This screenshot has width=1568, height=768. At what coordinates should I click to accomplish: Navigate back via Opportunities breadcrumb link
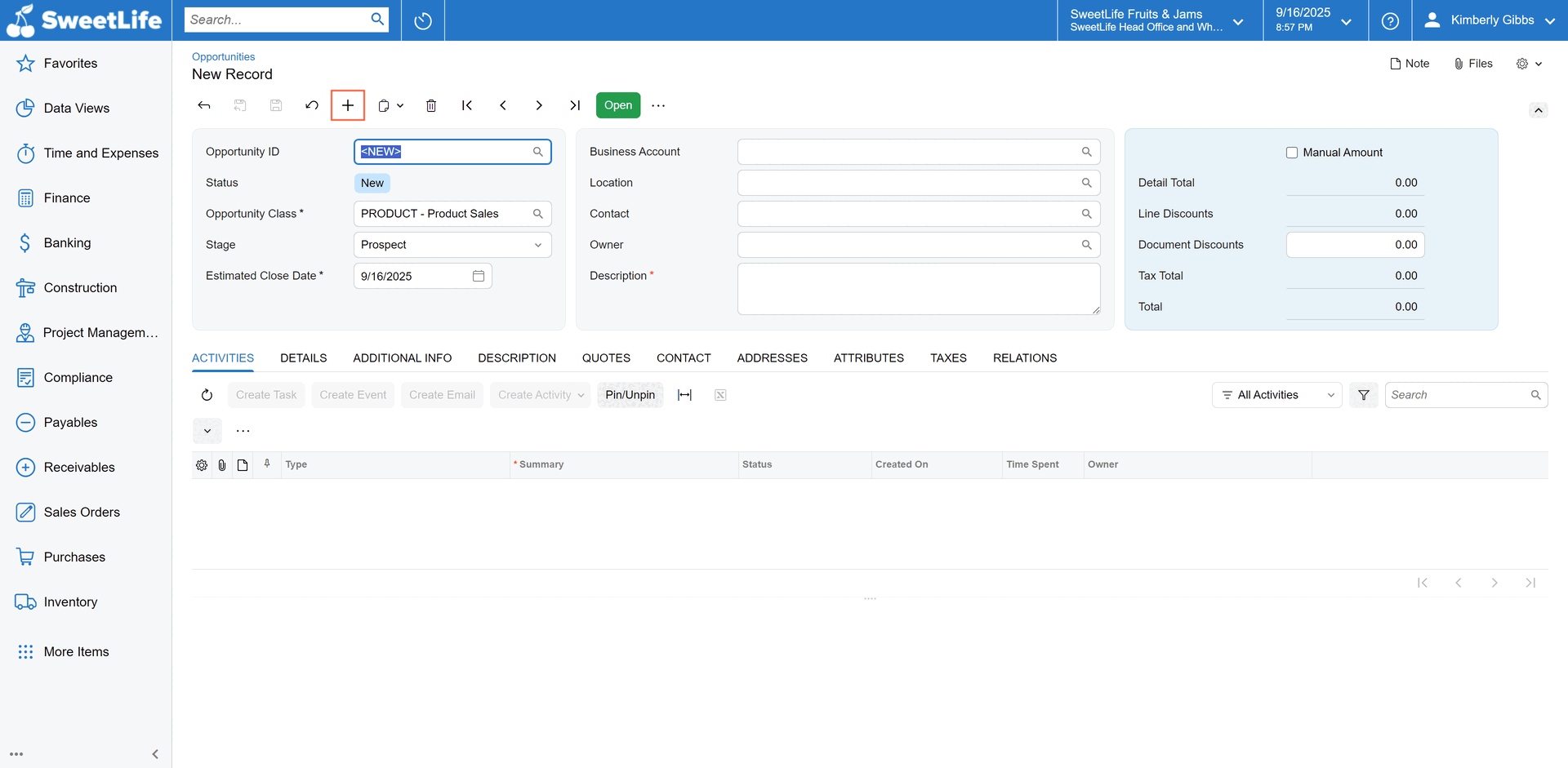[x=223, y=56]
